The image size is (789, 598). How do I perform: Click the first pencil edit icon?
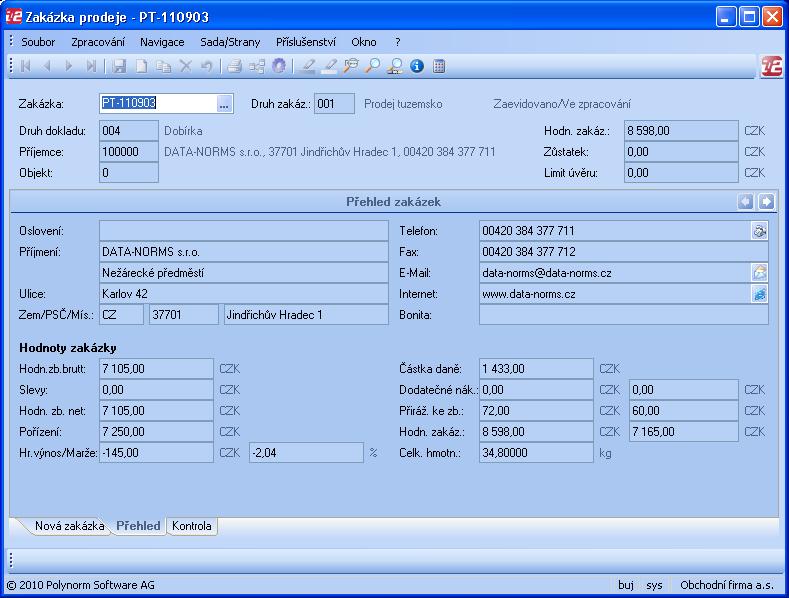[x=308, y=66]
